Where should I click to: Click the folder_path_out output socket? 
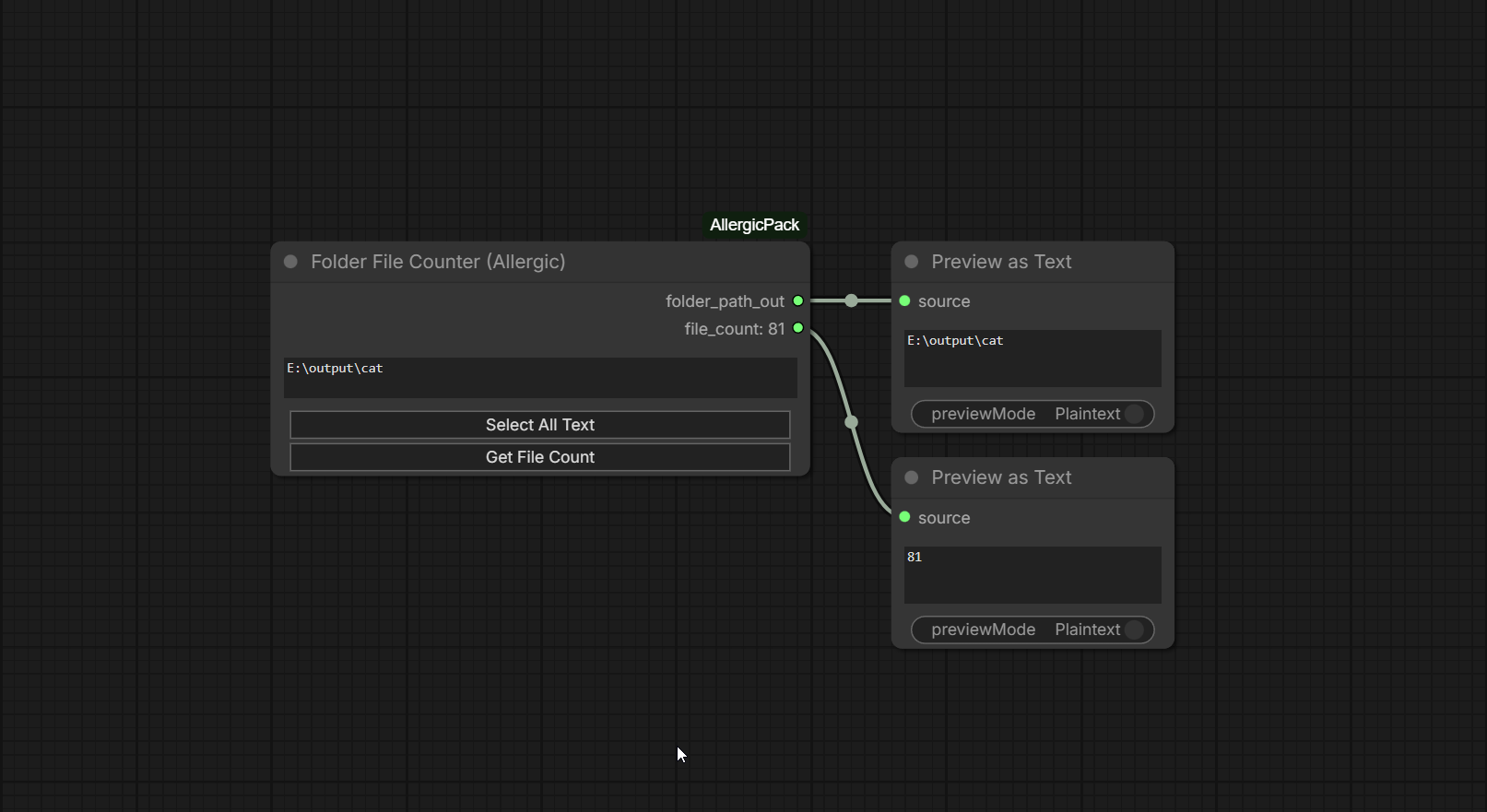click(798, 300)
